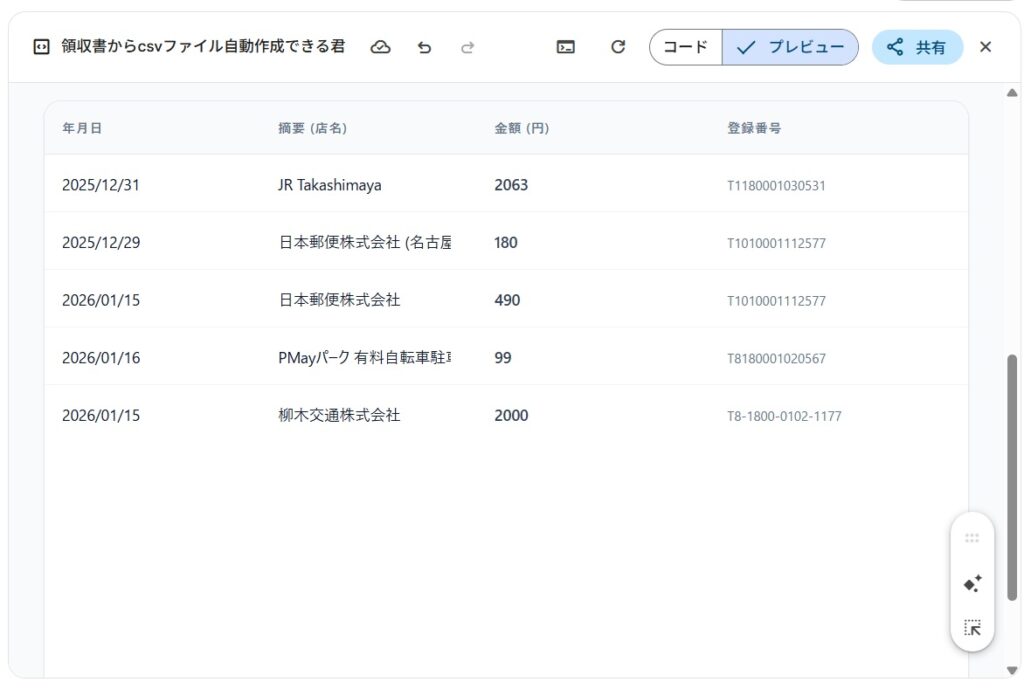Click the 年月日 column header
This screenshot has width=1024, height=689.
click(82, 128)
